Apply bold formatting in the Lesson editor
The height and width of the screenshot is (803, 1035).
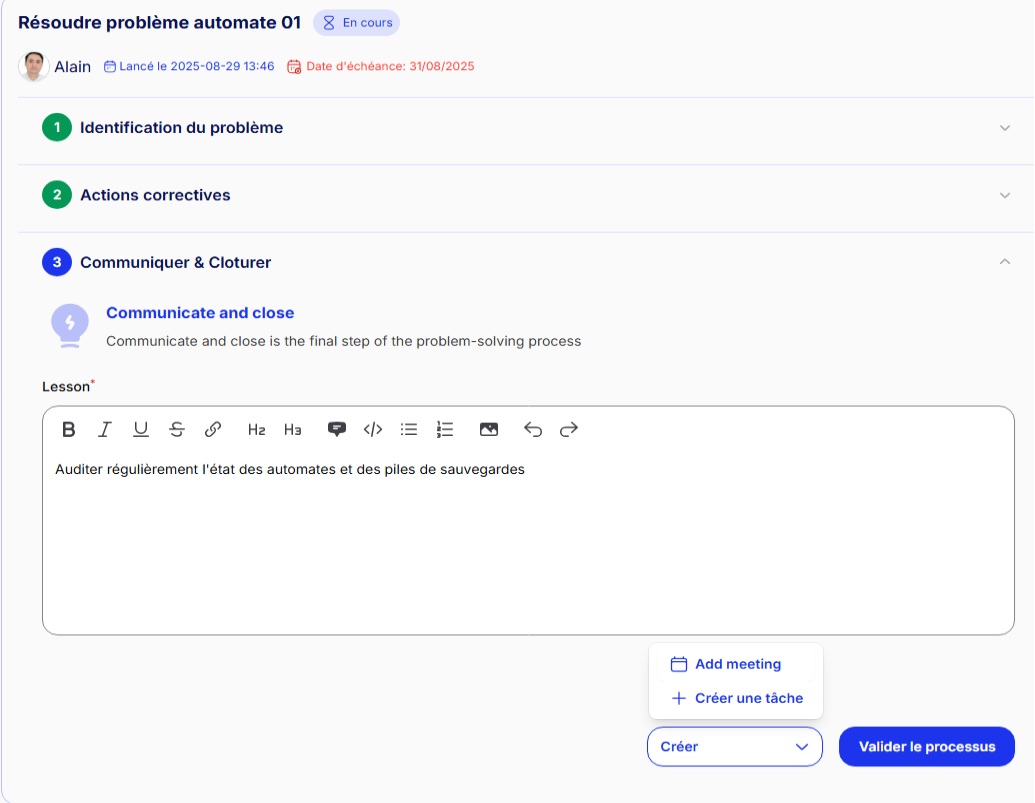pos(67,429)
